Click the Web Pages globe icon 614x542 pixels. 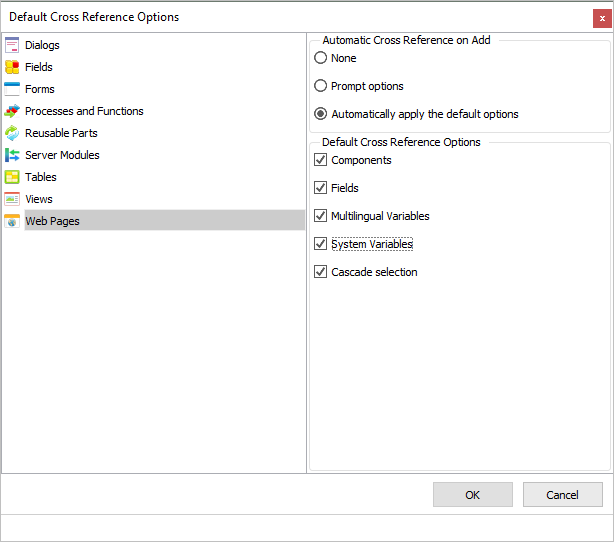pyautogui.click(x=12, y=221)
